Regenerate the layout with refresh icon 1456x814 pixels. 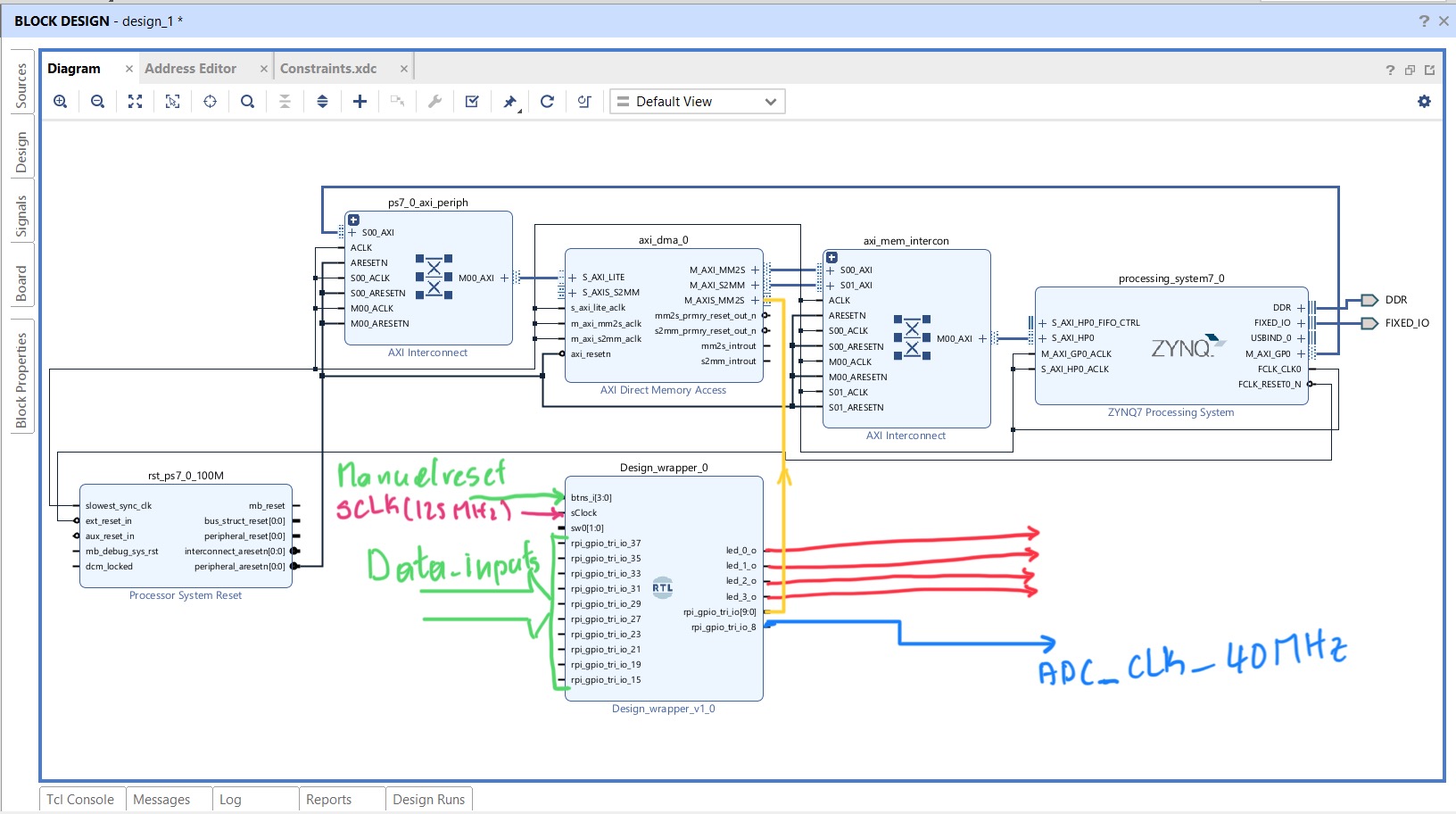tap(547, 102)
